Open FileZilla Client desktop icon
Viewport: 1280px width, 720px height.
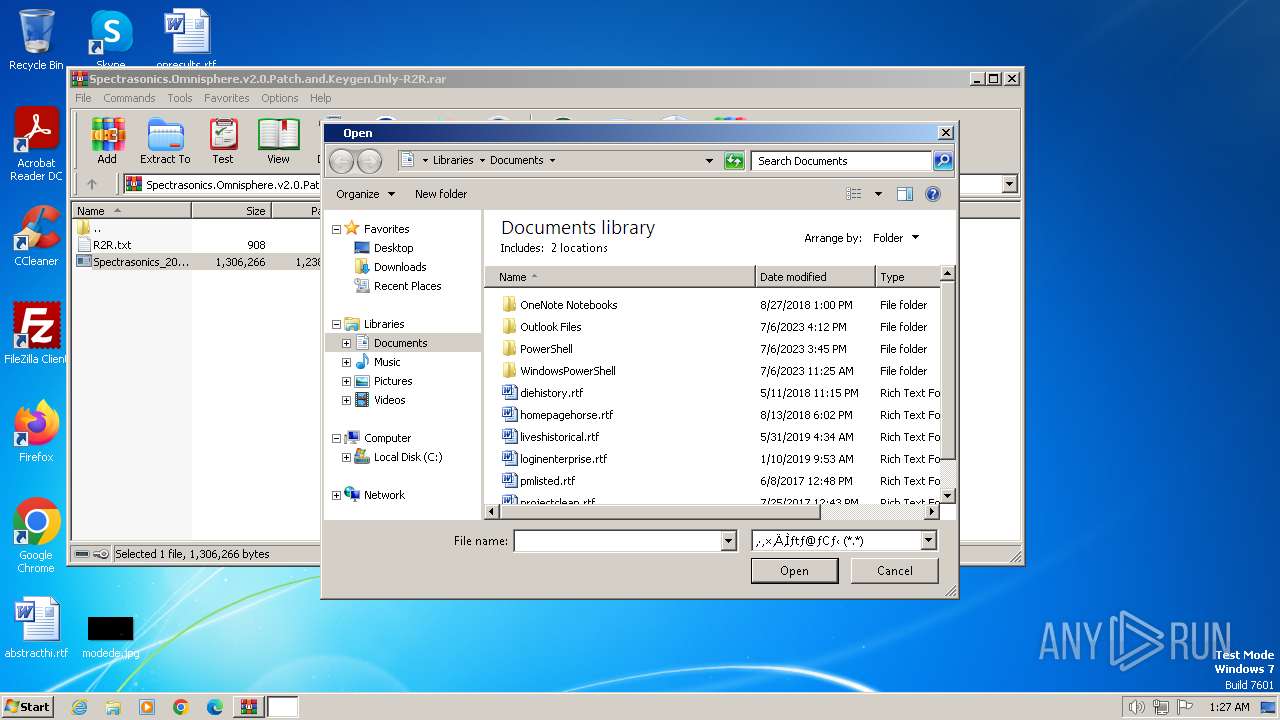coord(36,333)
